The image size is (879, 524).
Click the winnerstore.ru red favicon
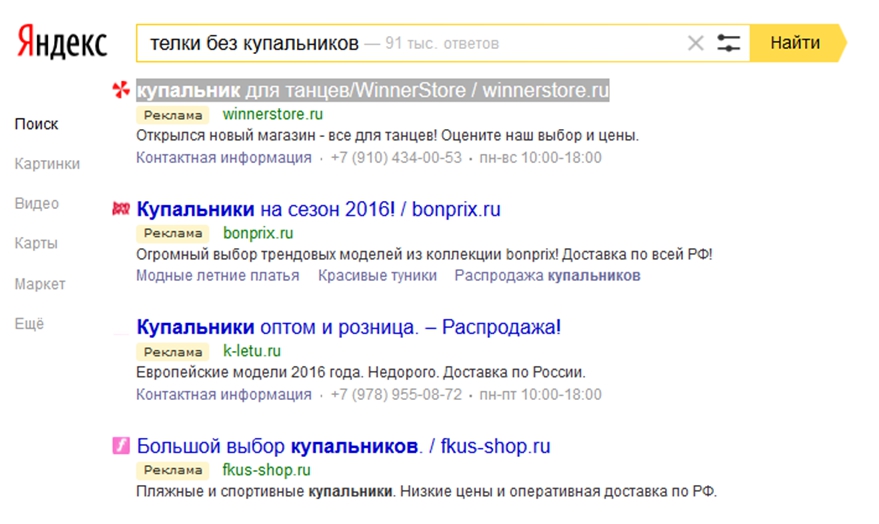121,90
